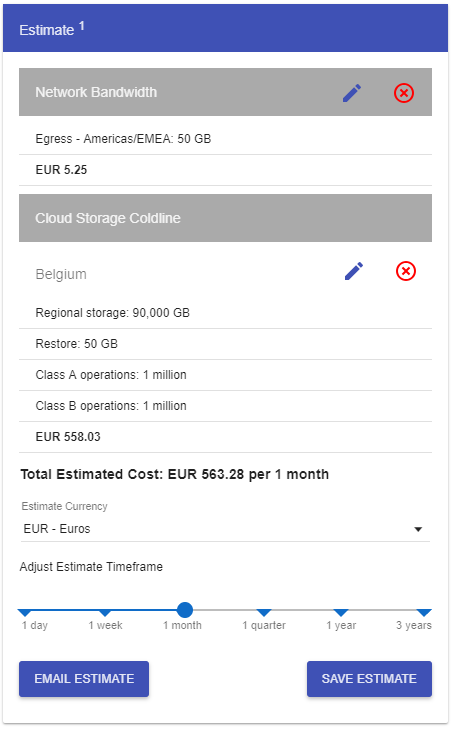Set timeframe slider to 1 week marker
Screen dimensions: 454x729
tap(105, 613)
